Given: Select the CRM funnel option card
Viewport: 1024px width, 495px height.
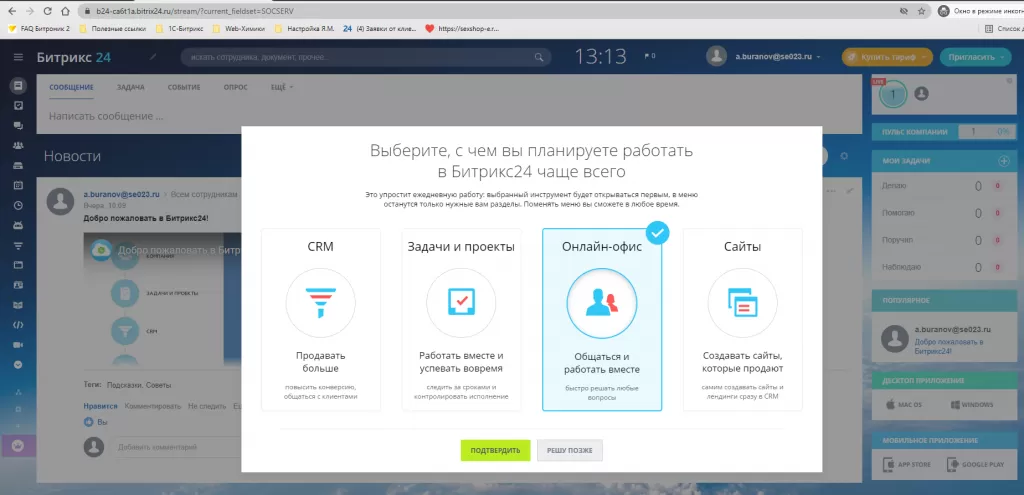Looking at the screenshot, I should click(x=321, y=319).
